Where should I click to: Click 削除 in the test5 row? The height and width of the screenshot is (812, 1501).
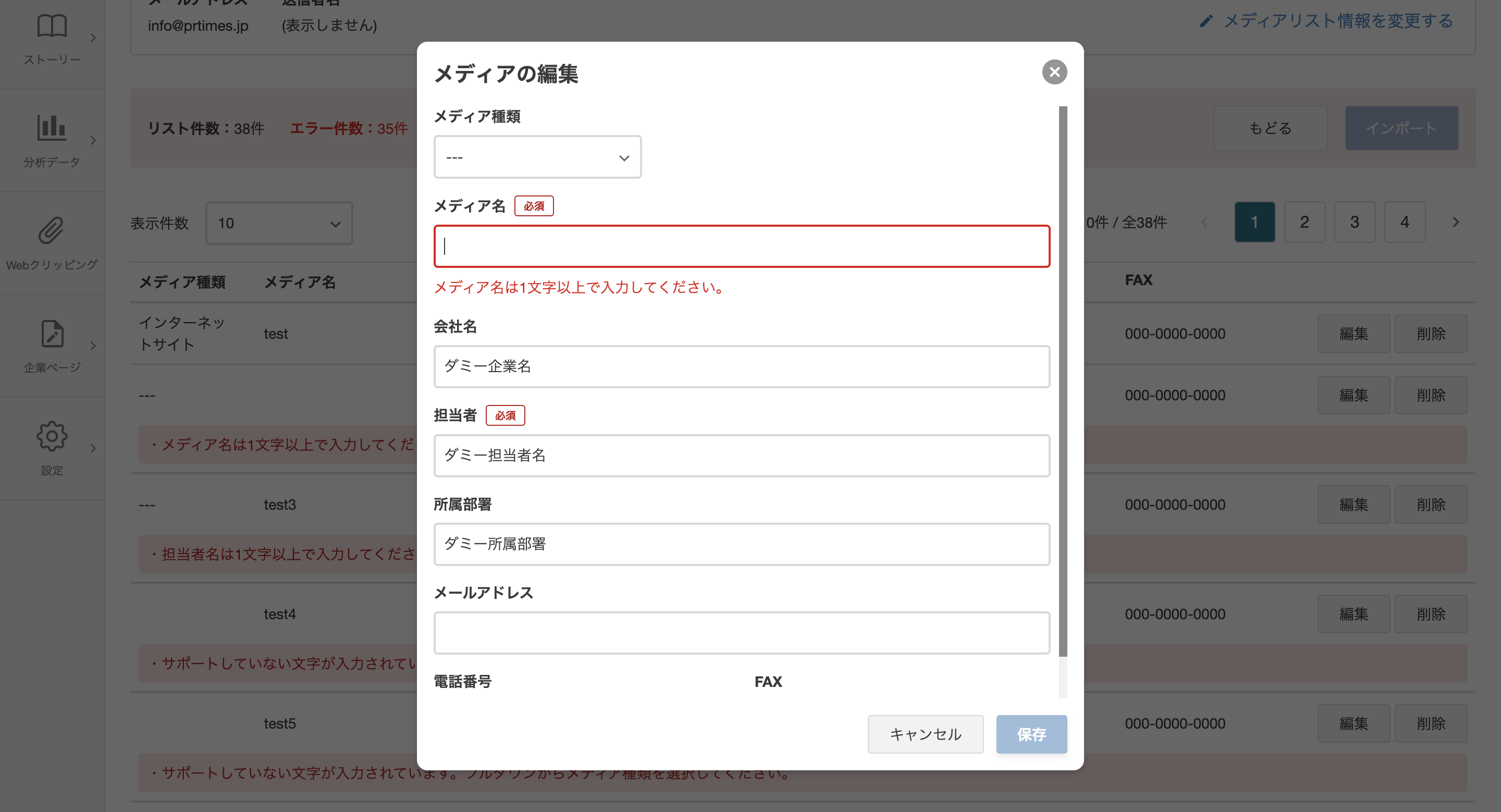[1431, 723]
